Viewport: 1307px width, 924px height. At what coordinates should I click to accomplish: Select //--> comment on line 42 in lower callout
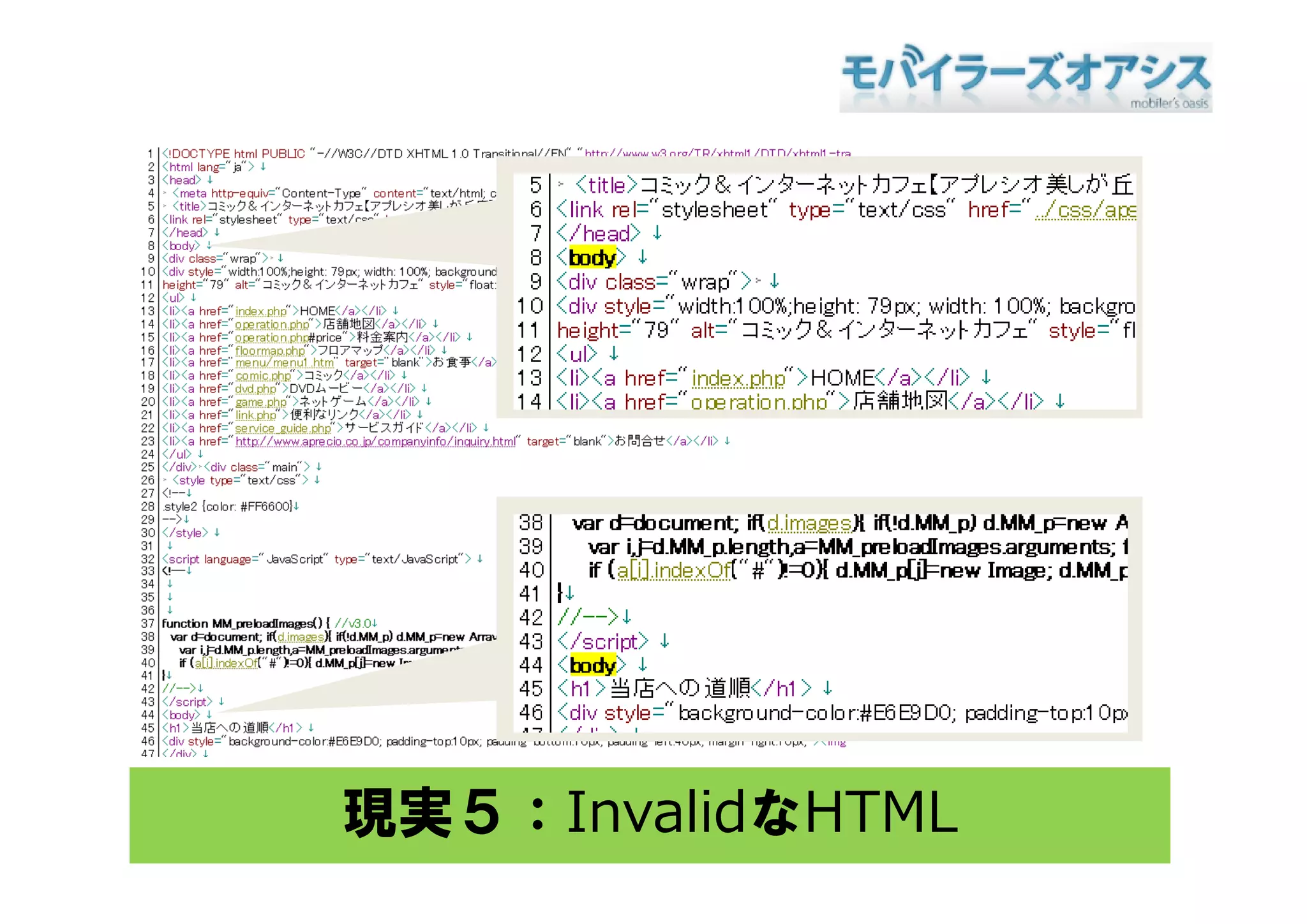coord(588,617)
